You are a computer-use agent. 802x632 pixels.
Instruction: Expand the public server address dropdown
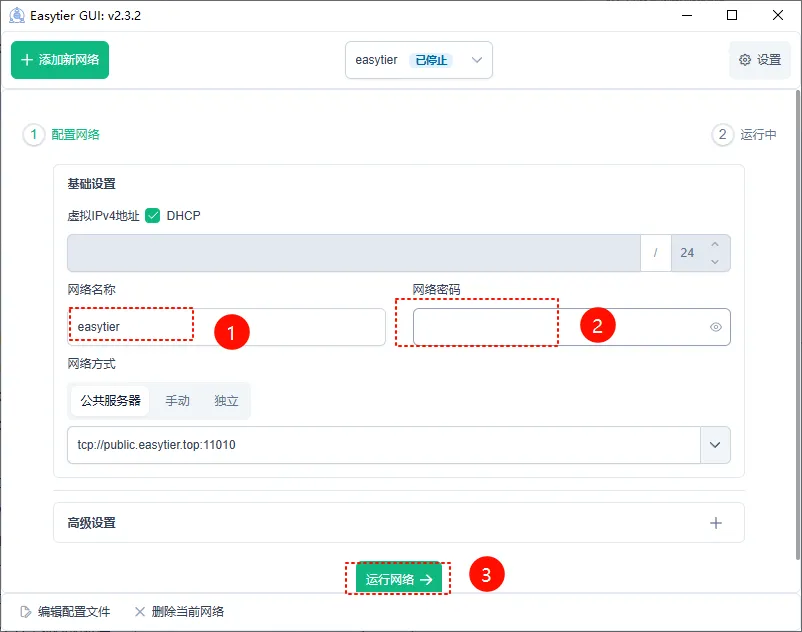(715, 445)
